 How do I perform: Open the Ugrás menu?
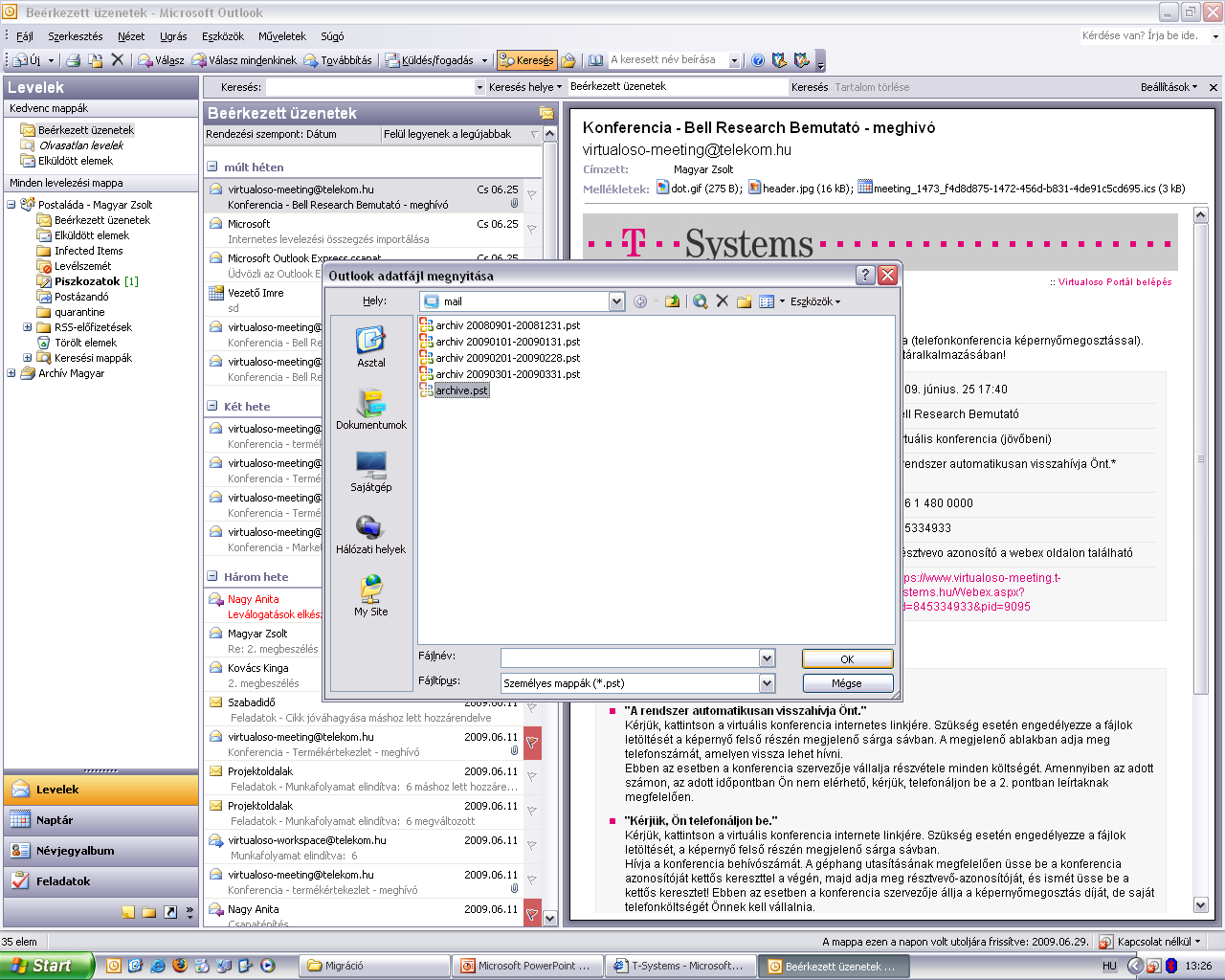pos(173,36)
